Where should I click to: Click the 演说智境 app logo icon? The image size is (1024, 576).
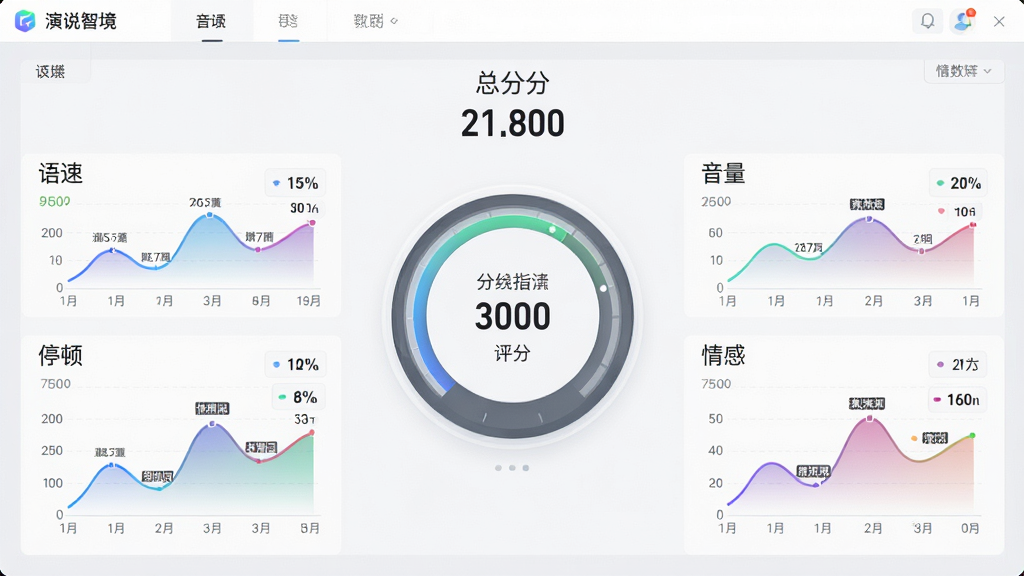pos(25,21)
